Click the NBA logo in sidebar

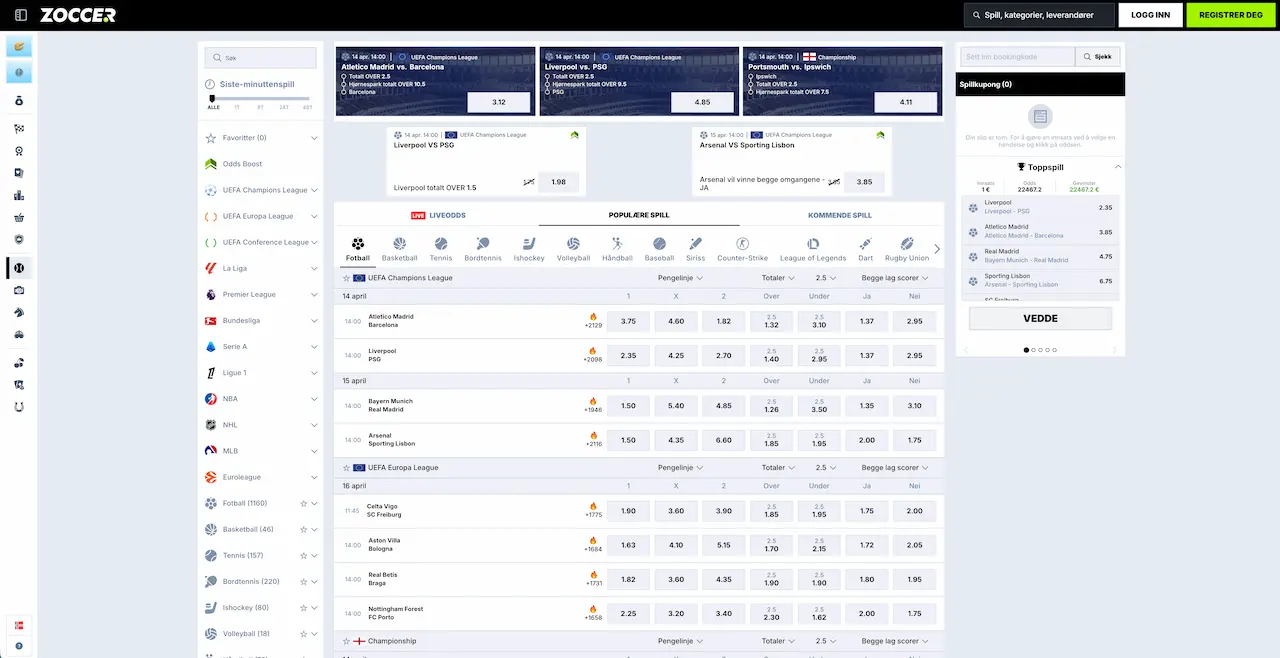coord(211,398)
